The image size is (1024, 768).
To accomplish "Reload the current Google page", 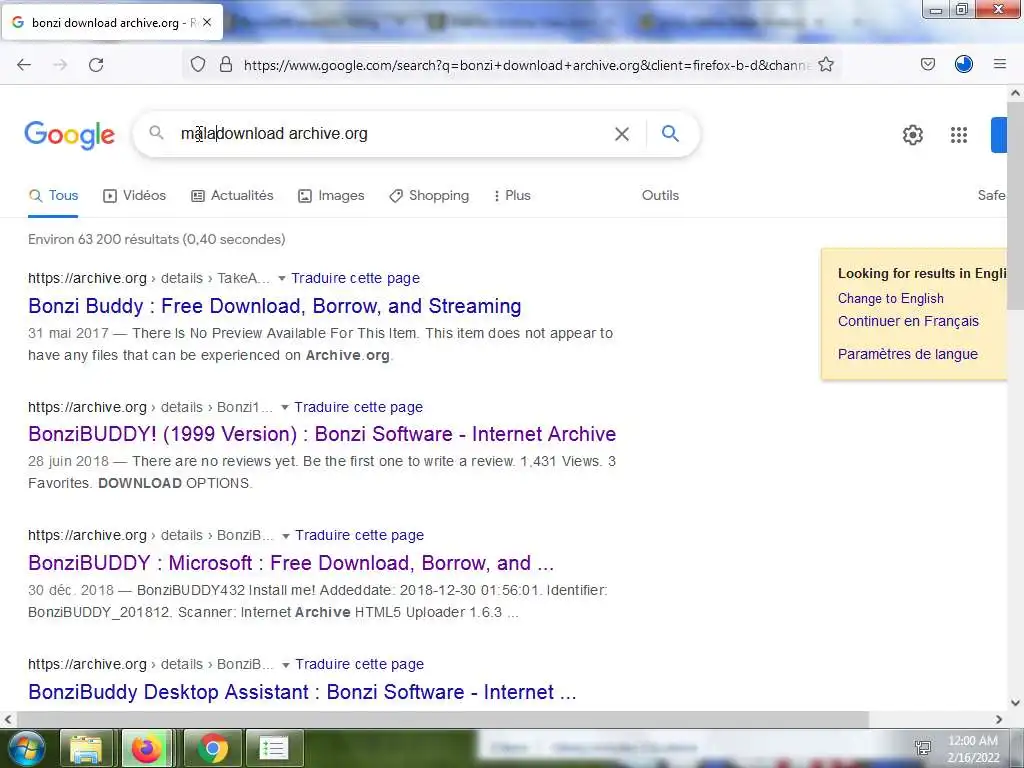I will pyautogui.click(x=96, y=65).
